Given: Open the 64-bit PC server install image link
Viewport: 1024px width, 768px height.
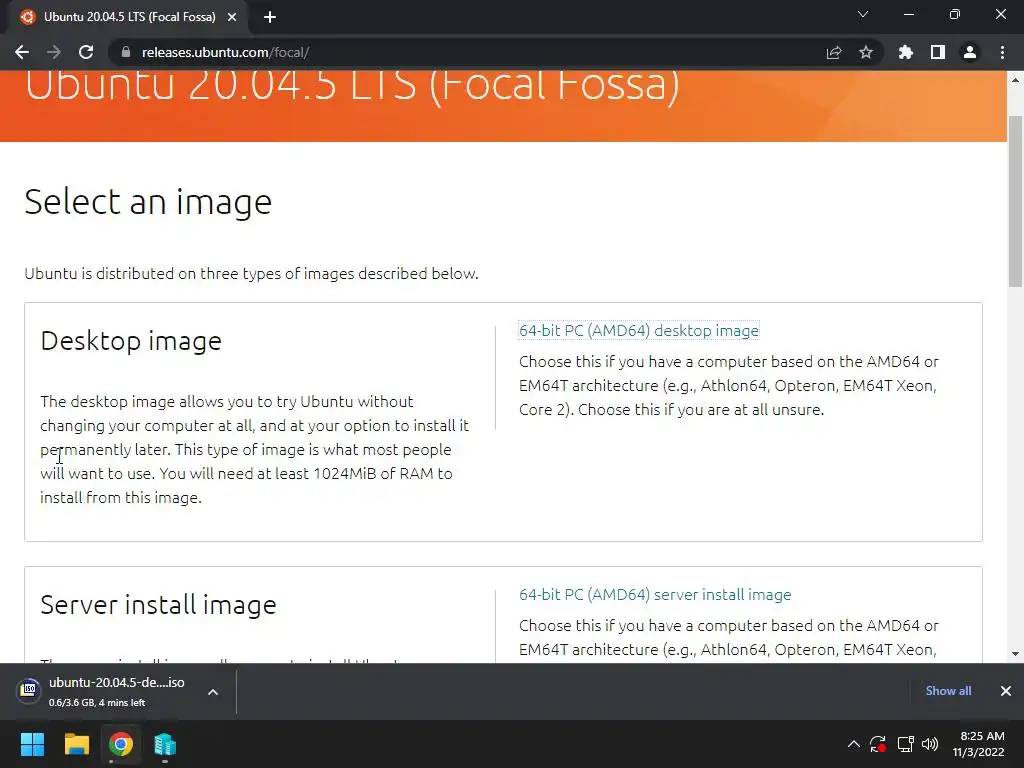Looking at the screenshot, I should 655,594.
